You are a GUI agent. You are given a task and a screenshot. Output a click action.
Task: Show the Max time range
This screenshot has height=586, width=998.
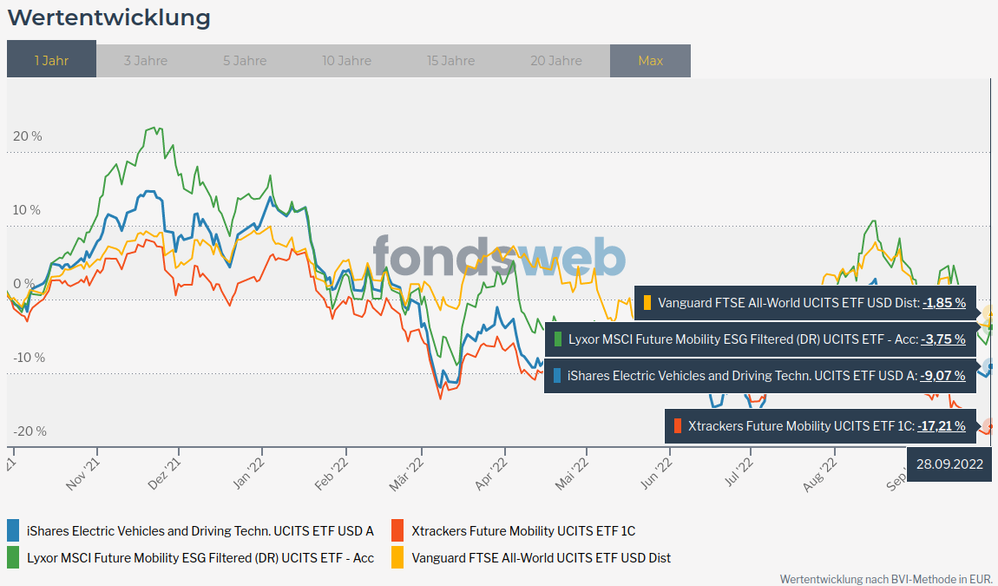(x=650, y=60)
